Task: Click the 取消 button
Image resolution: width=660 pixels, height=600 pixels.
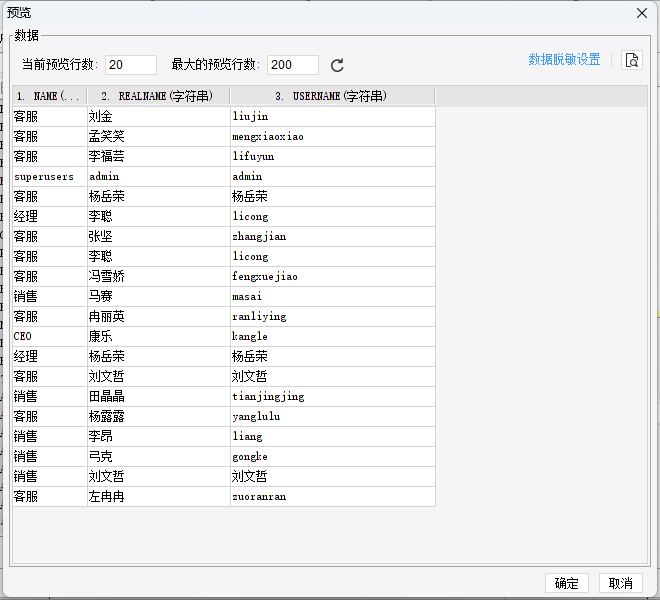Action: pos(620,583)
